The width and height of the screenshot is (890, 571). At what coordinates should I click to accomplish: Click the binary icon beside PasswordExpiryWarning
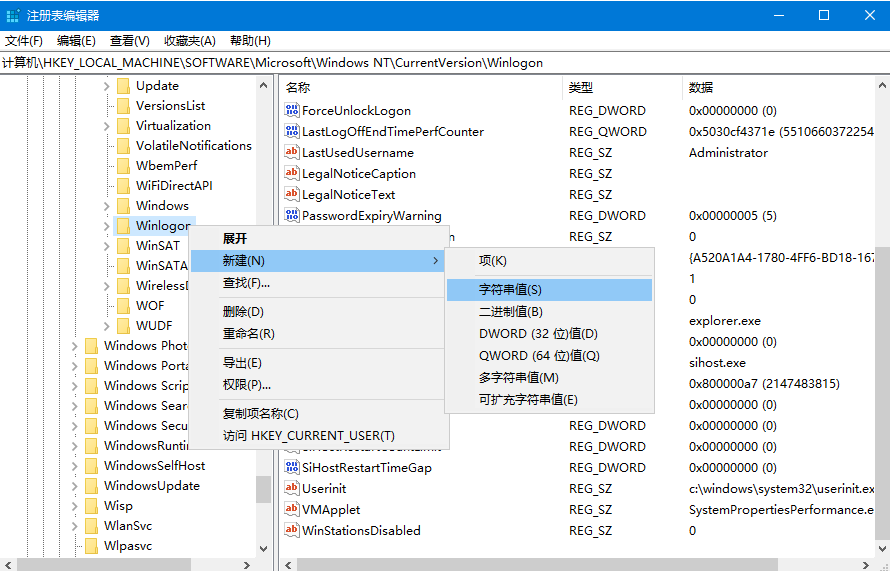[x=292, y=216]
